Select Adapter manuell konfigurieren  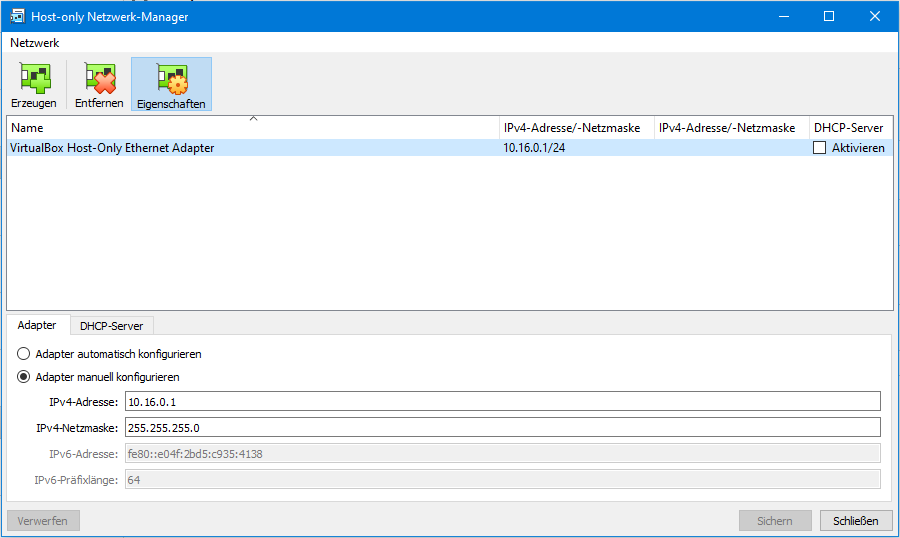pos(98,377)
